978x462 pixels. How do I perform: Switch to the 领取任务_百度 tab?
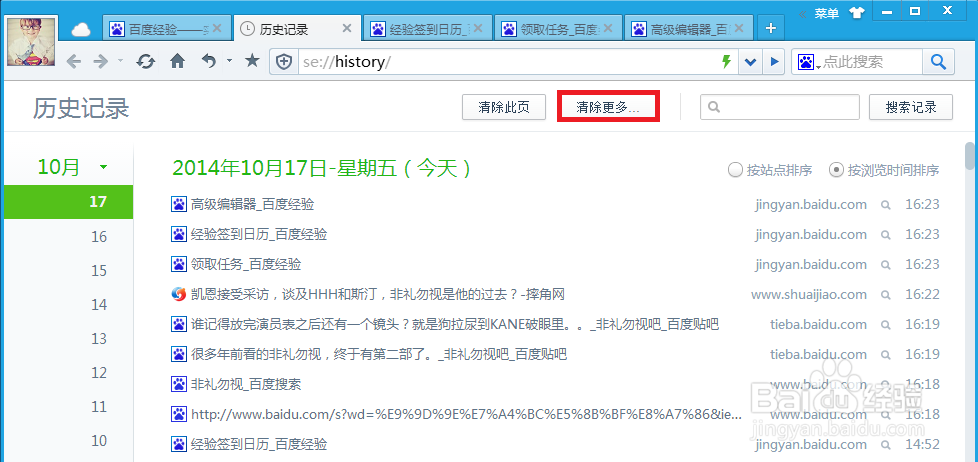[558, 29]
